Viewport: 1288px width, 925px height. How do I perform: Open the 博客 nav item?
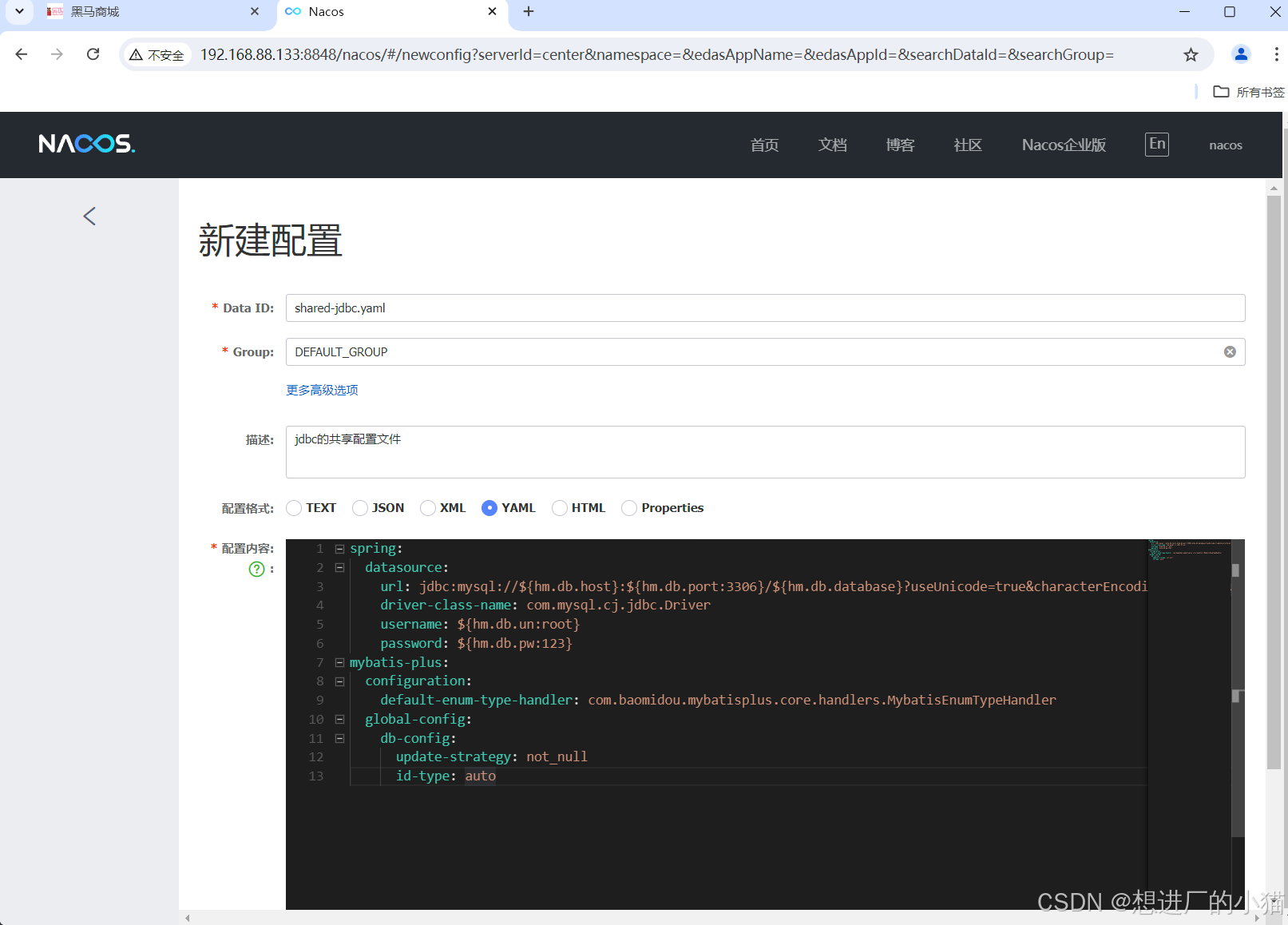tap(900, 145)
